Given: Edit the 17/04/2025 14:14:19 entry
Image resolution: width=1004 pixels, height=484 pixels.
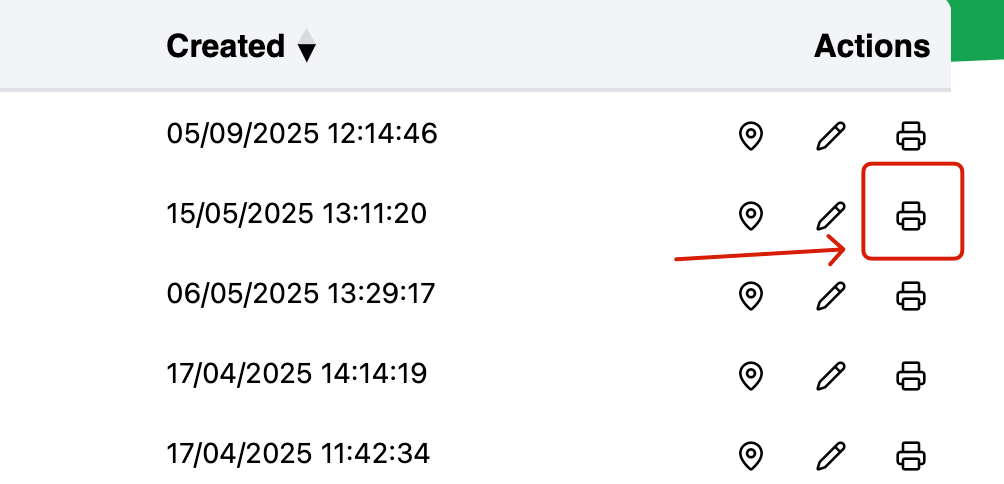Looking at the screenshot, I should tap(830, 376).
